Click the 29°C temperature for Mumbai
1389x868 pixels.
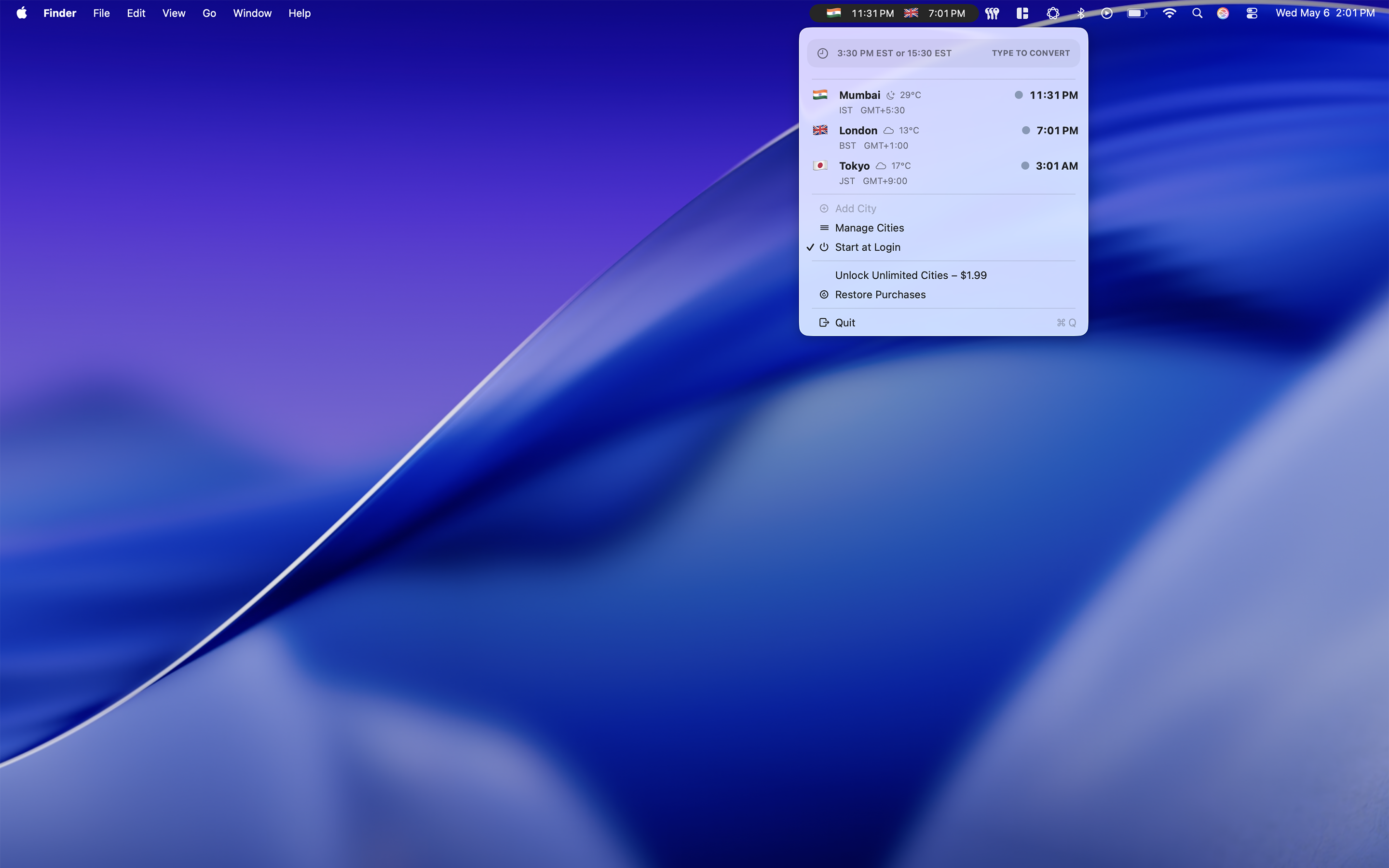tap(910, 95)
